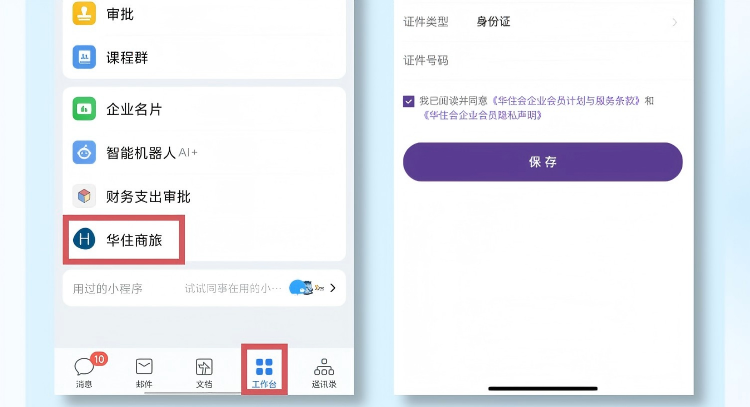Image resolution: width=750 pixels, height=407 pixels.
Task: Switch to the 文档 documents tab
Action: click(x=204, y=369)
